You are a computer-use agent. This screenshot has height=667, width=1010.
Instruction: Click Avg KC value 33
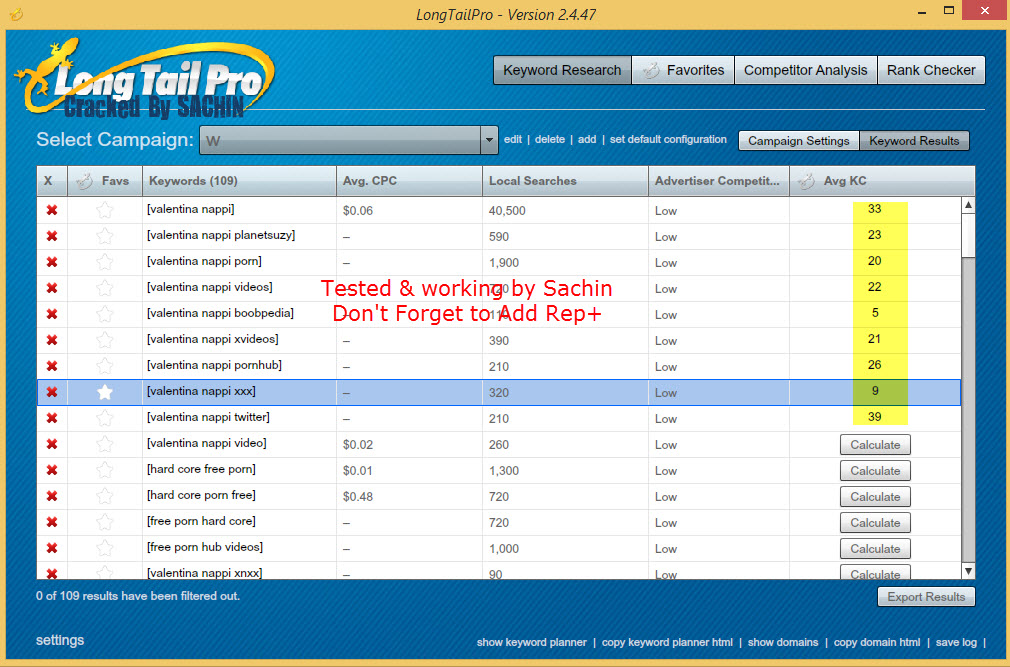click(874, 209)
